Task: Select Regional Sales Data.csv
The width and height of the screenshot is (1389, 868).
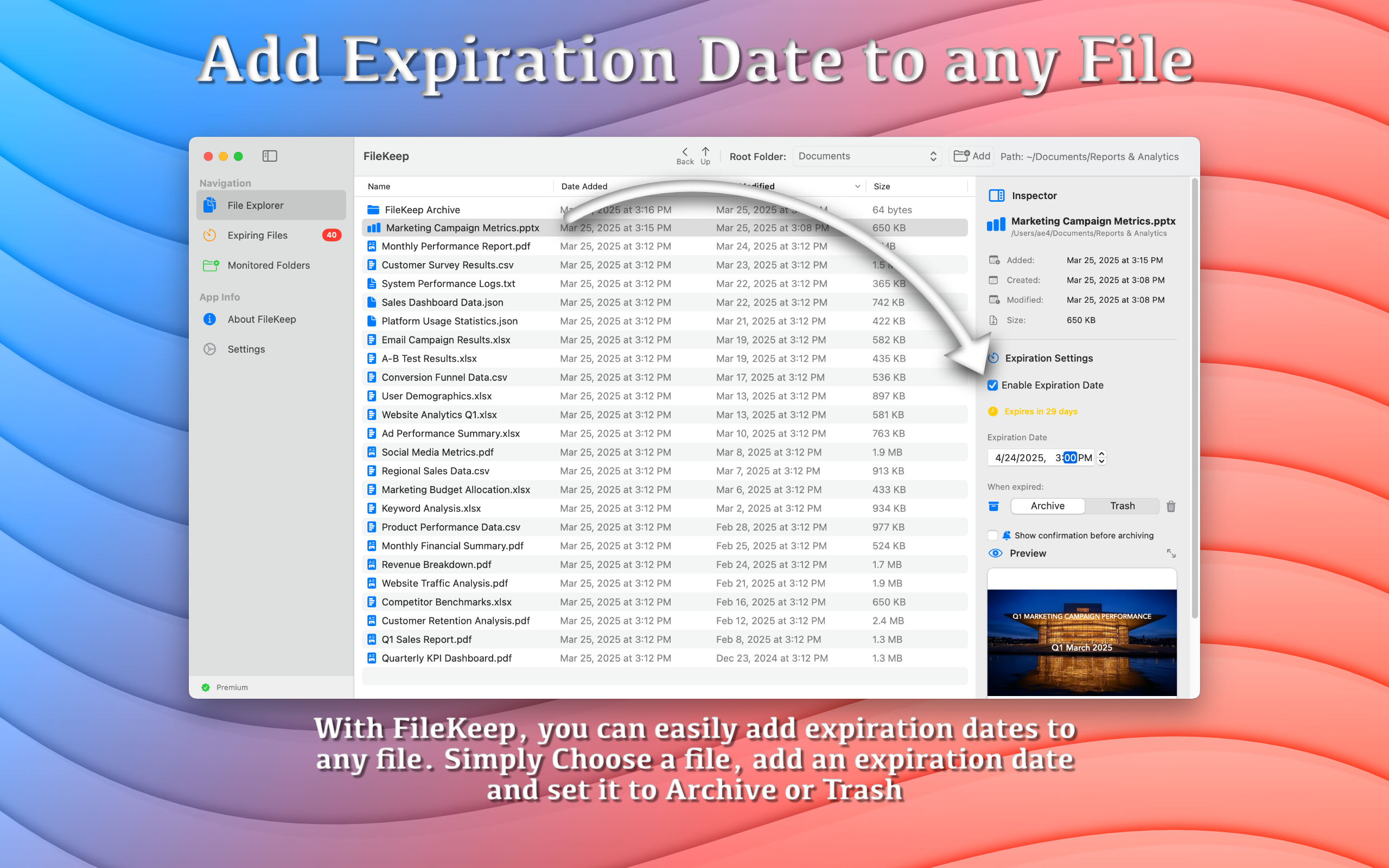Action: (x=665, y=471)
